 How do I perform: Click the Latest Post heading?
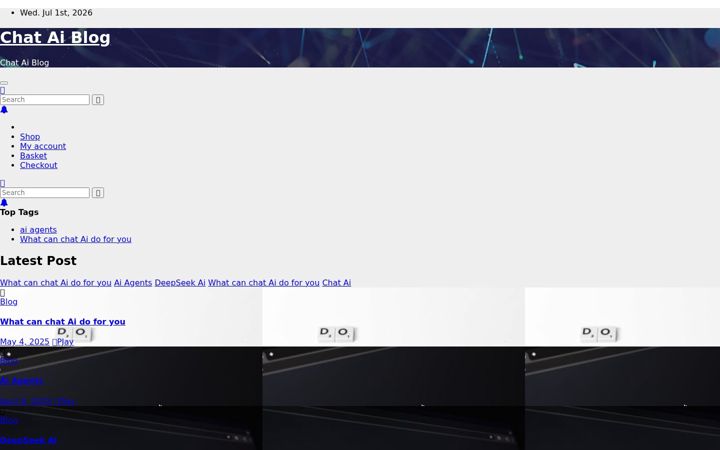click(x=38, y=261)
